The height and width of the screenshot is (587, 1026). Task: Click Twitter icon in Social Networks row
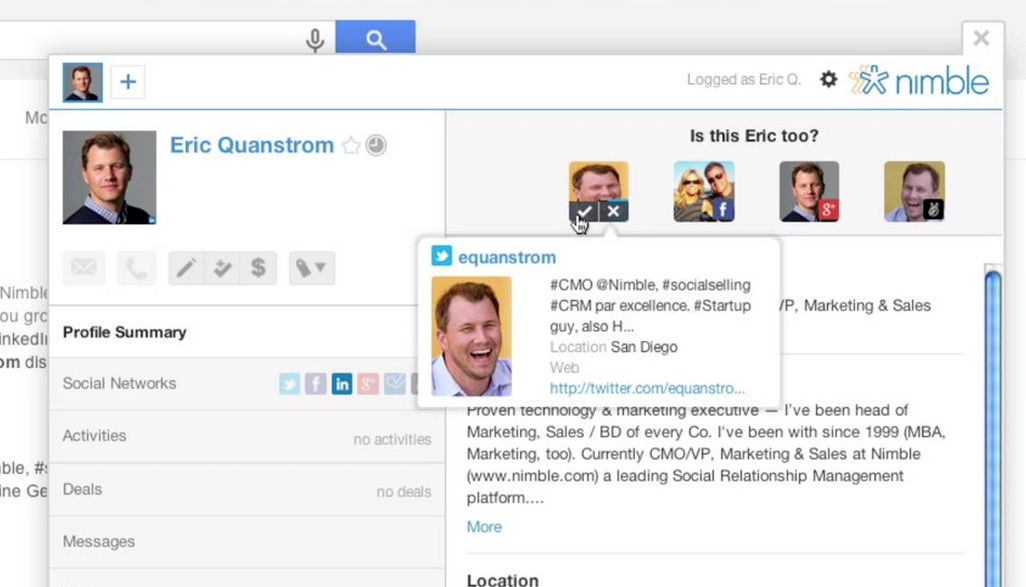[289, 383]
